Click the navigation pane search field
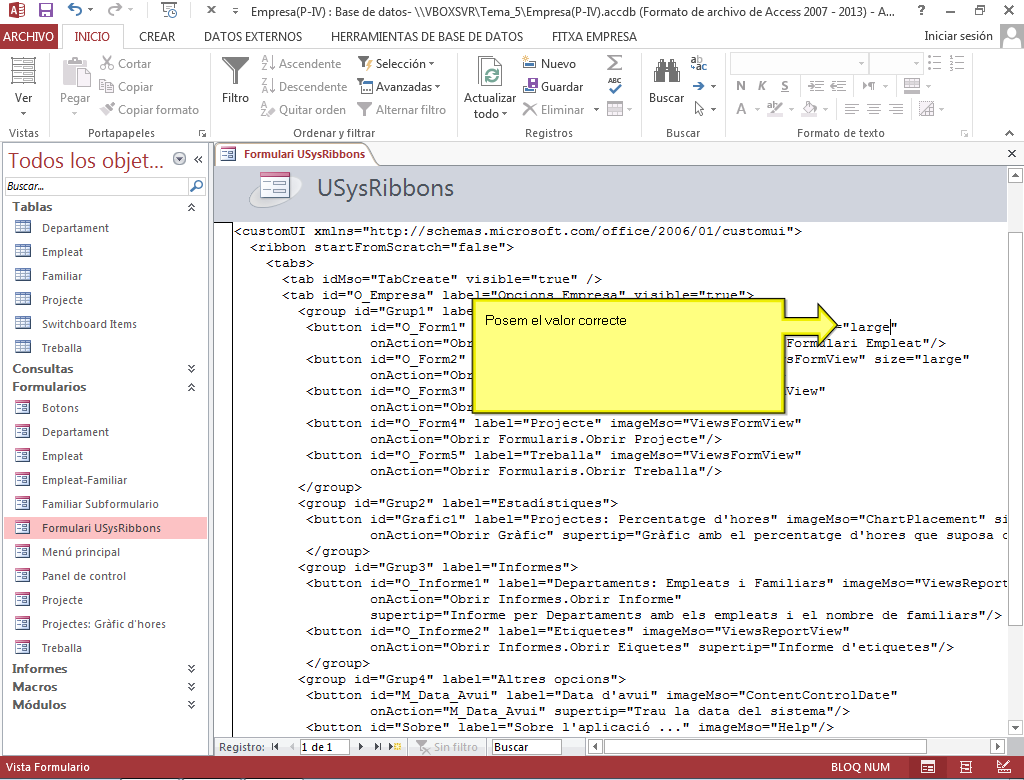The height and width of the screenshot is (780, 1024). (x=97, y=186)
